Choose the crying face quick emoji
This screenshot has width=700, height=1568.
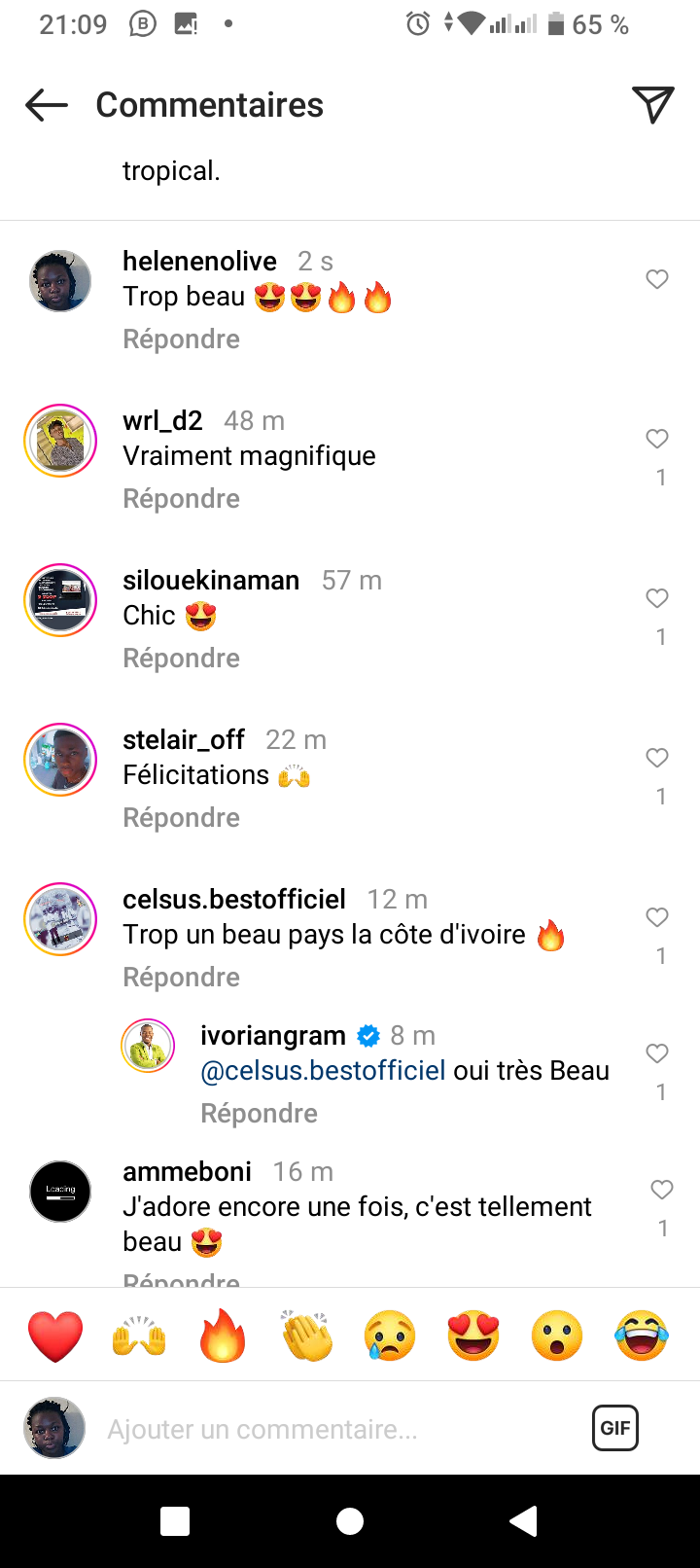[x=390, y=1336]
